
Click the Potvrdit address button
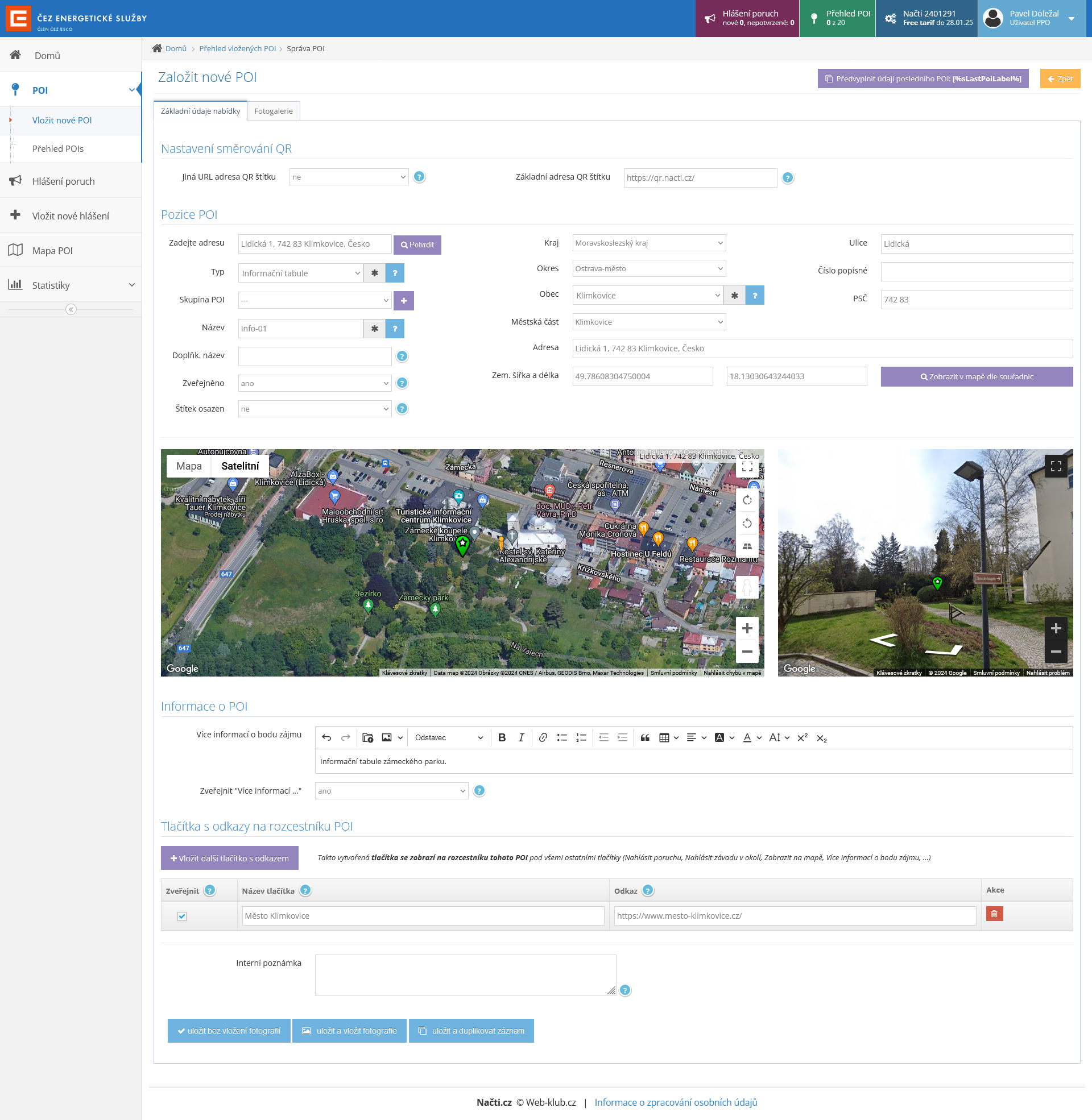tap(417, 244)
